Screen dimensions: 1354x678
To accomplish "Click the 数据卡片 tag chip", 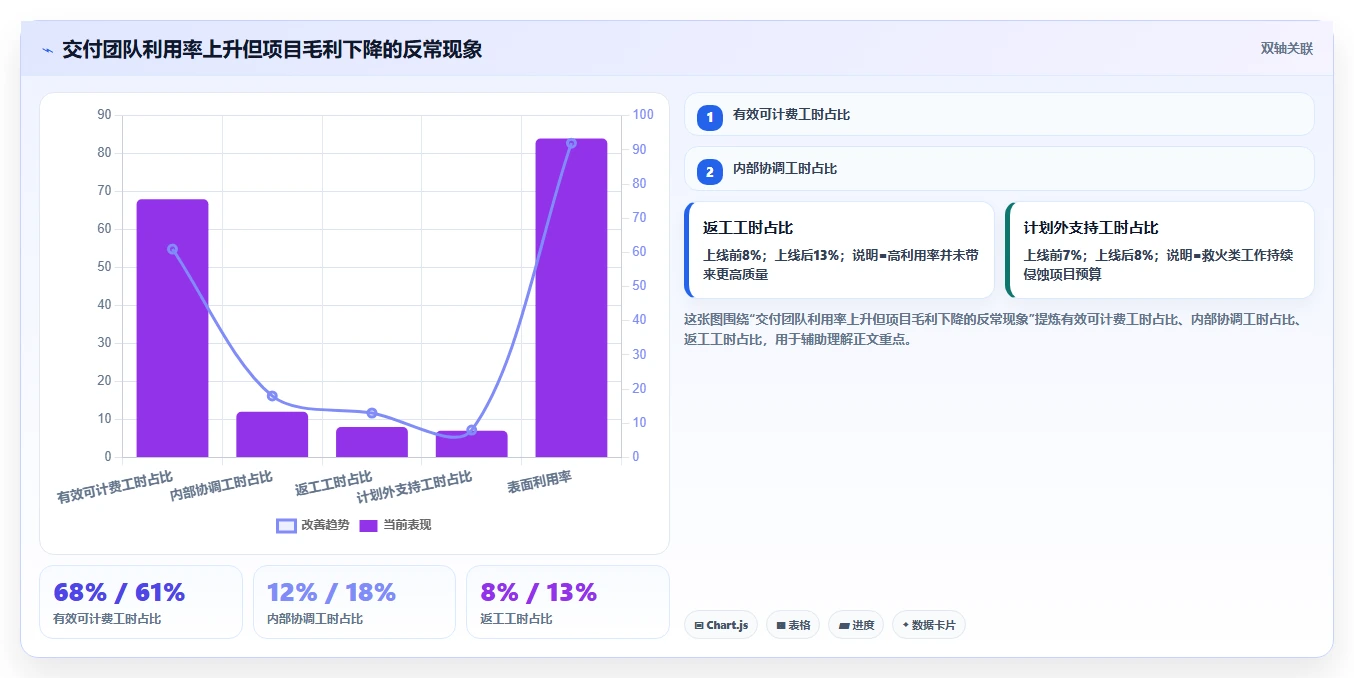I will [929, 625].
